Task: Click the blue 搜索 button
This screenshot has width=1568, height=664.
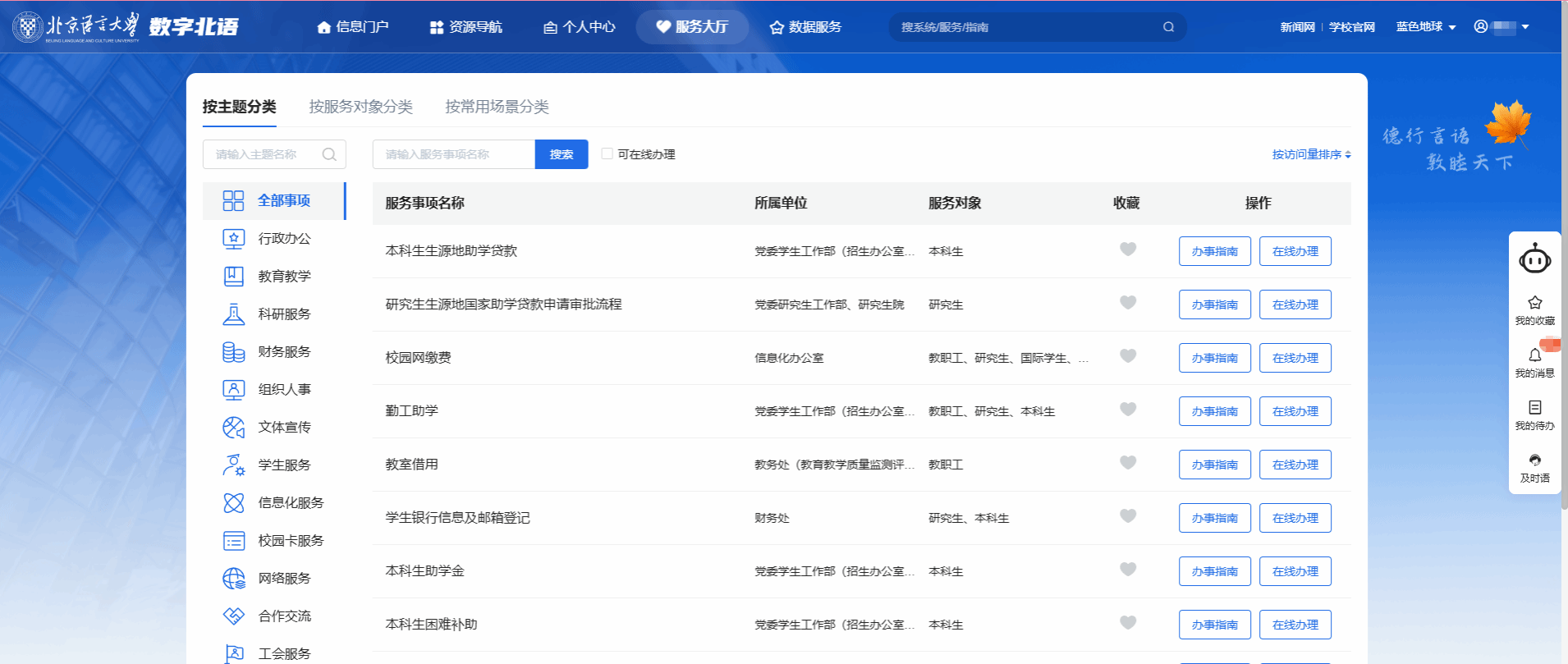Action: coord(562,154)
